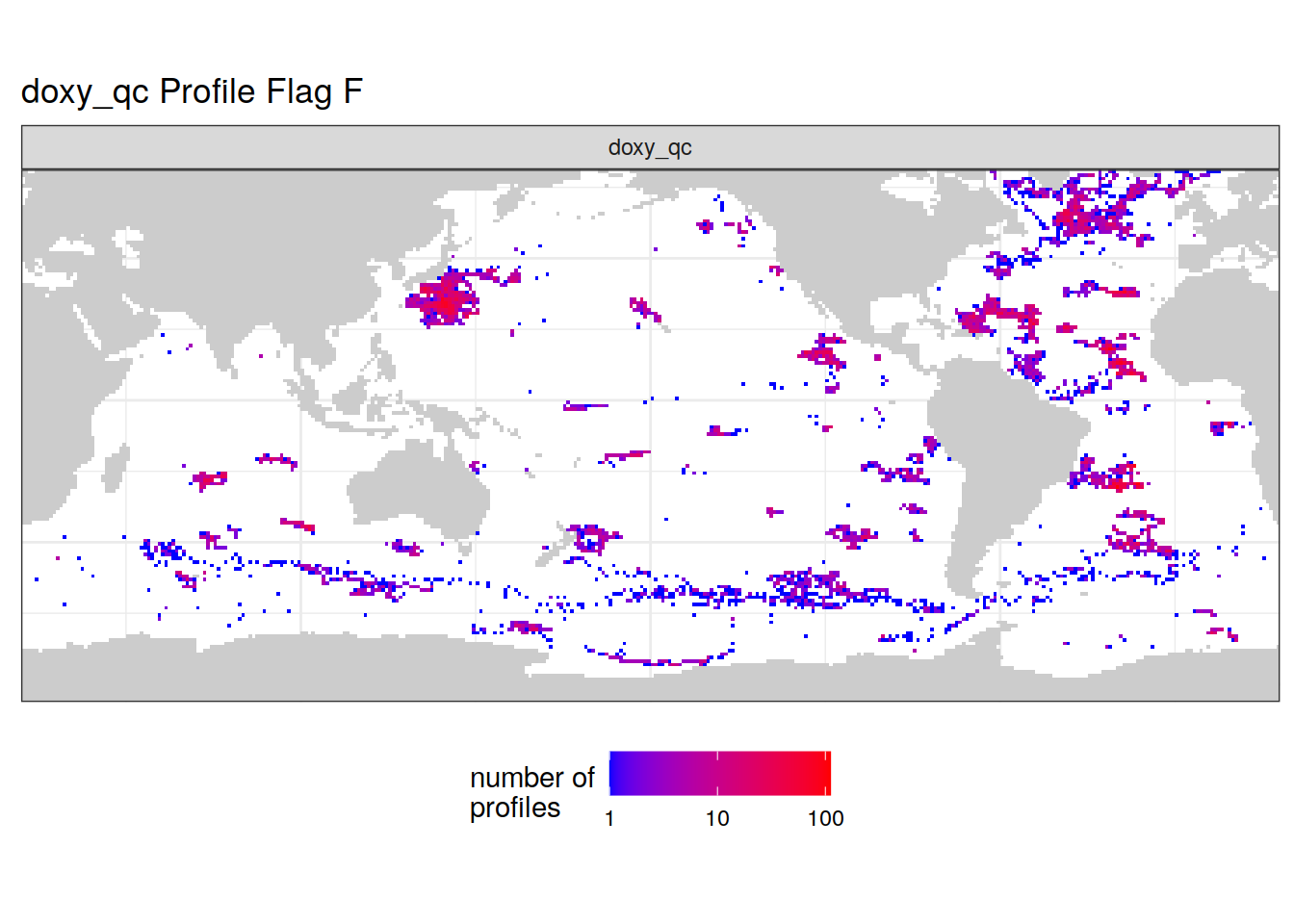Click legend tick label 1
The image size is (1294, 924).
pos(609,819)
